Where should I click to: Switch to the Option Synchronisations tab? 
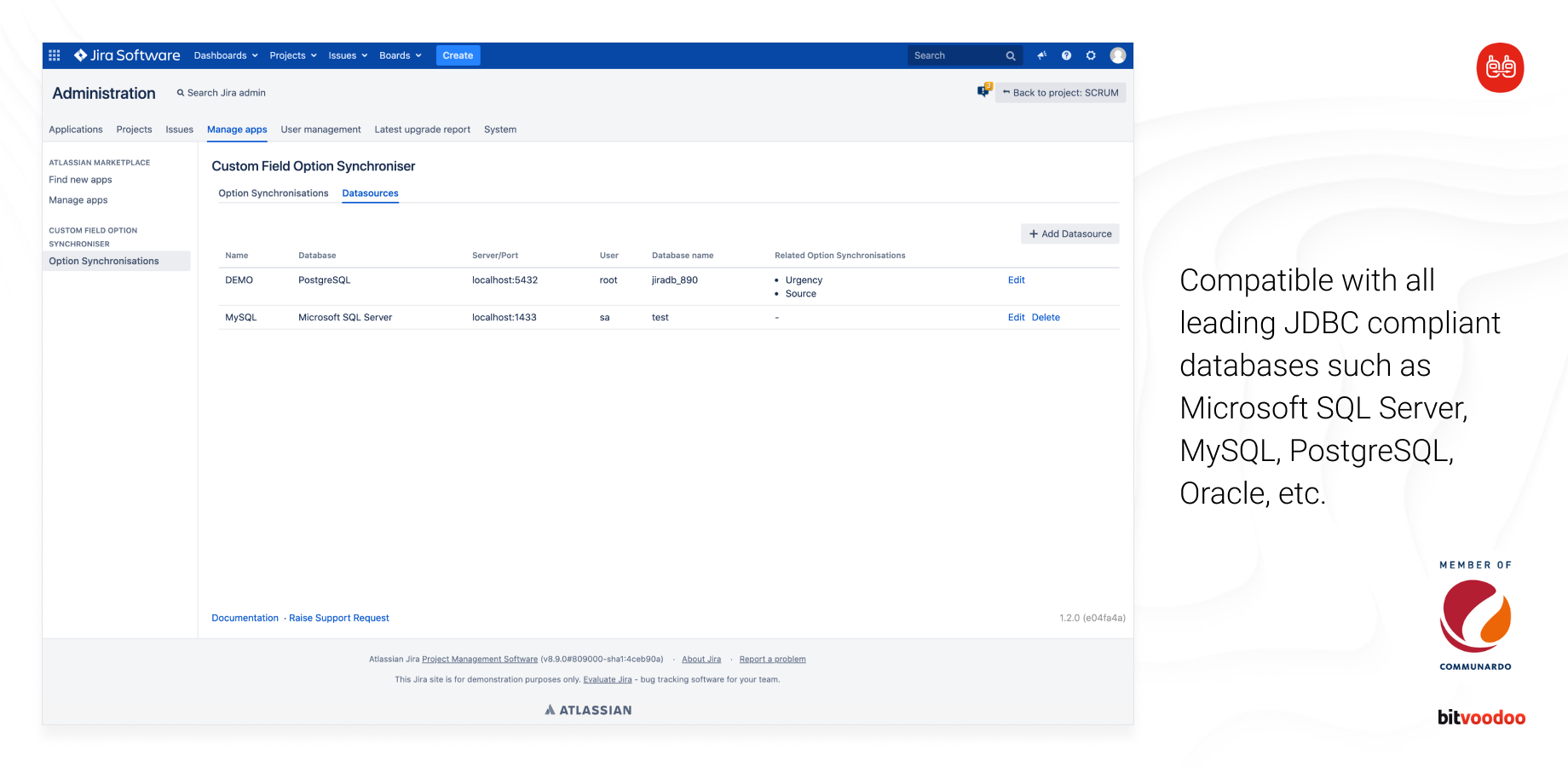273,193
